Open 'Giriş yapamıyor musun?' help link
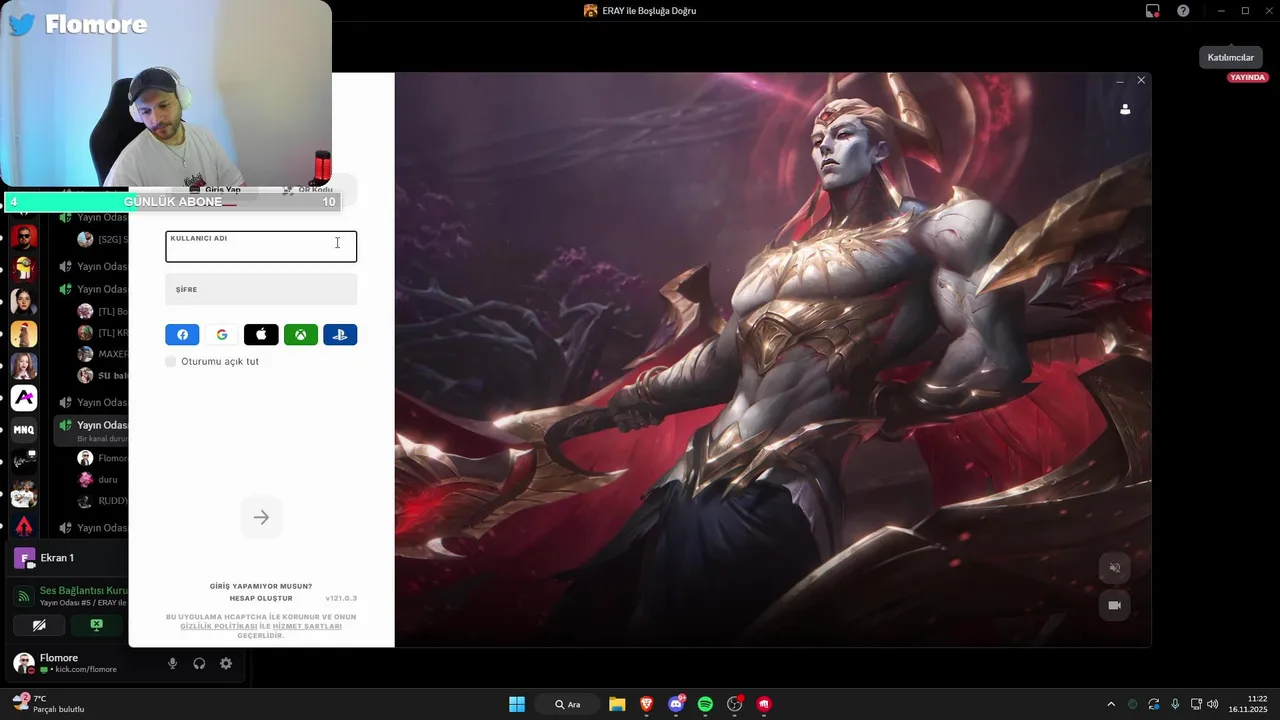 coord(261,586)
